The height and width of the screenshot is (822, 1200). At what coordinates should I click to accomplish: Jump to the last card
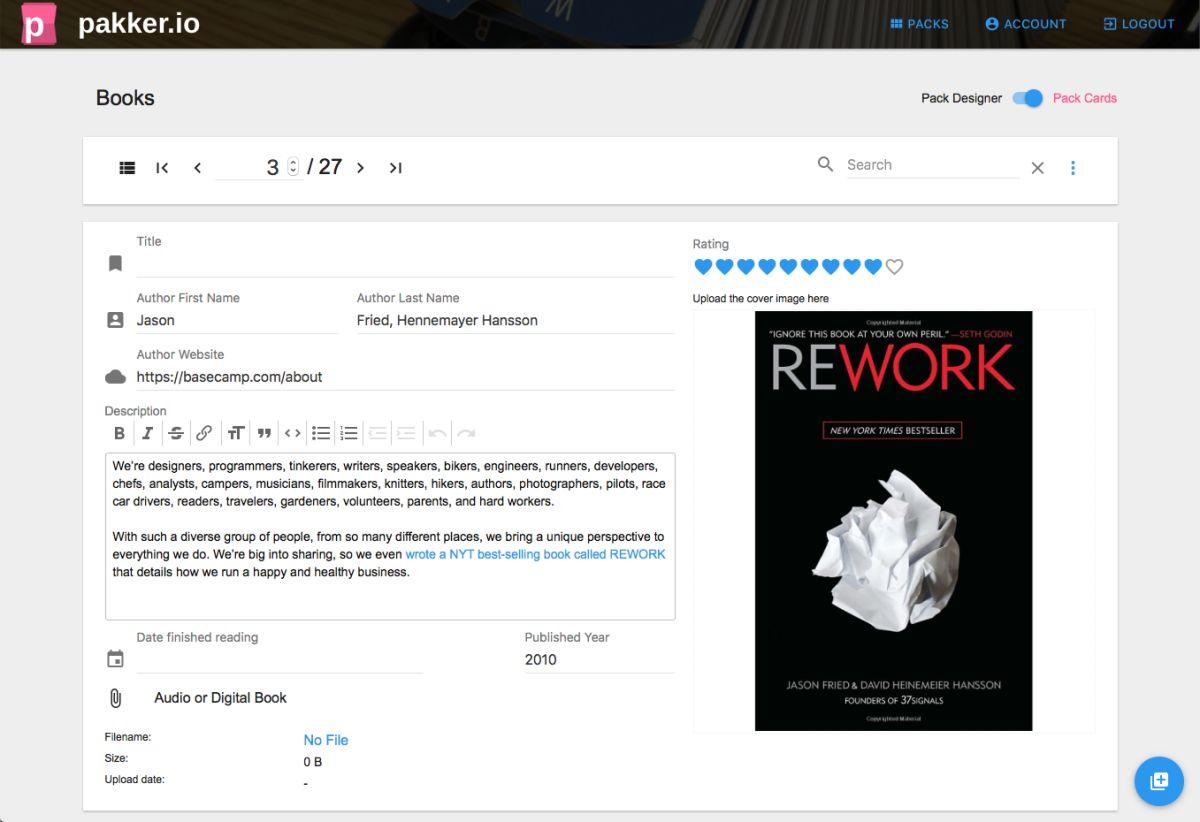(396, 168)
